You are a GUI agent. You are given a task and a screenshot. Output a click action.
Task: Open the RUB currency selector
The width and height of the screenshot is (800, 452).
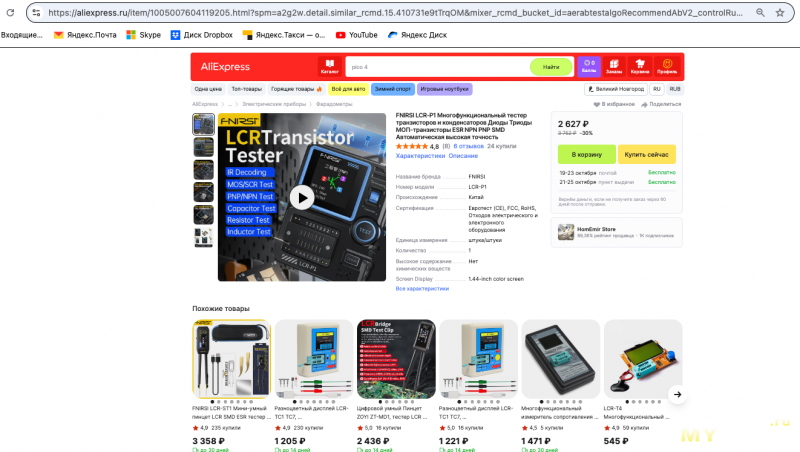(675, 89)
